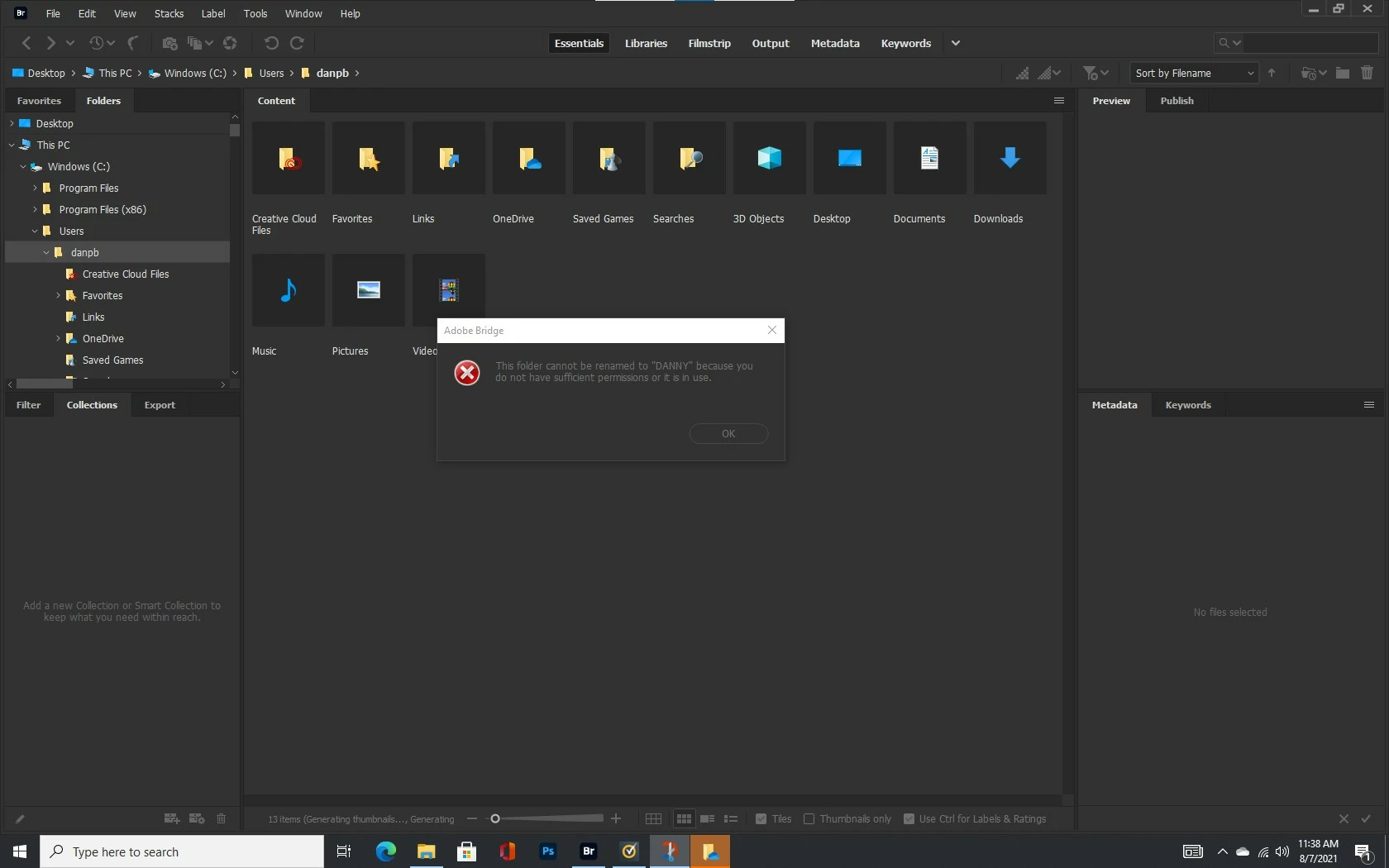Viewport: 1389px width, 868px height.
Task: Click the delete item trash icon
Action: coord(1368,73)
